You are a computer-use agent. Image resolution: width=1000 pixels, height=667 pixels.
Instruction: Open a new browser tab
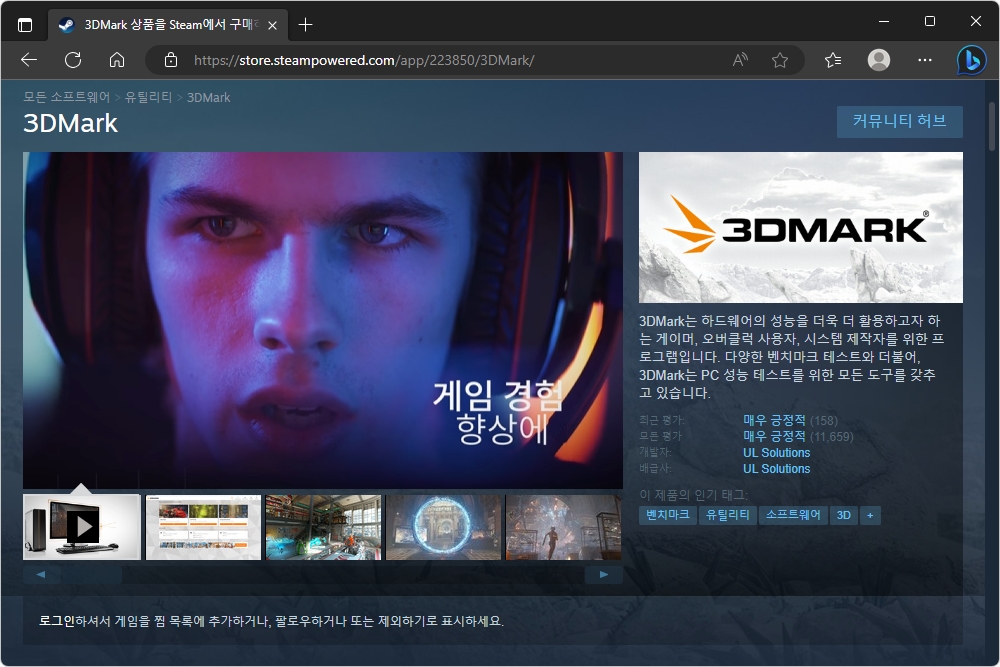click(305, 25)
